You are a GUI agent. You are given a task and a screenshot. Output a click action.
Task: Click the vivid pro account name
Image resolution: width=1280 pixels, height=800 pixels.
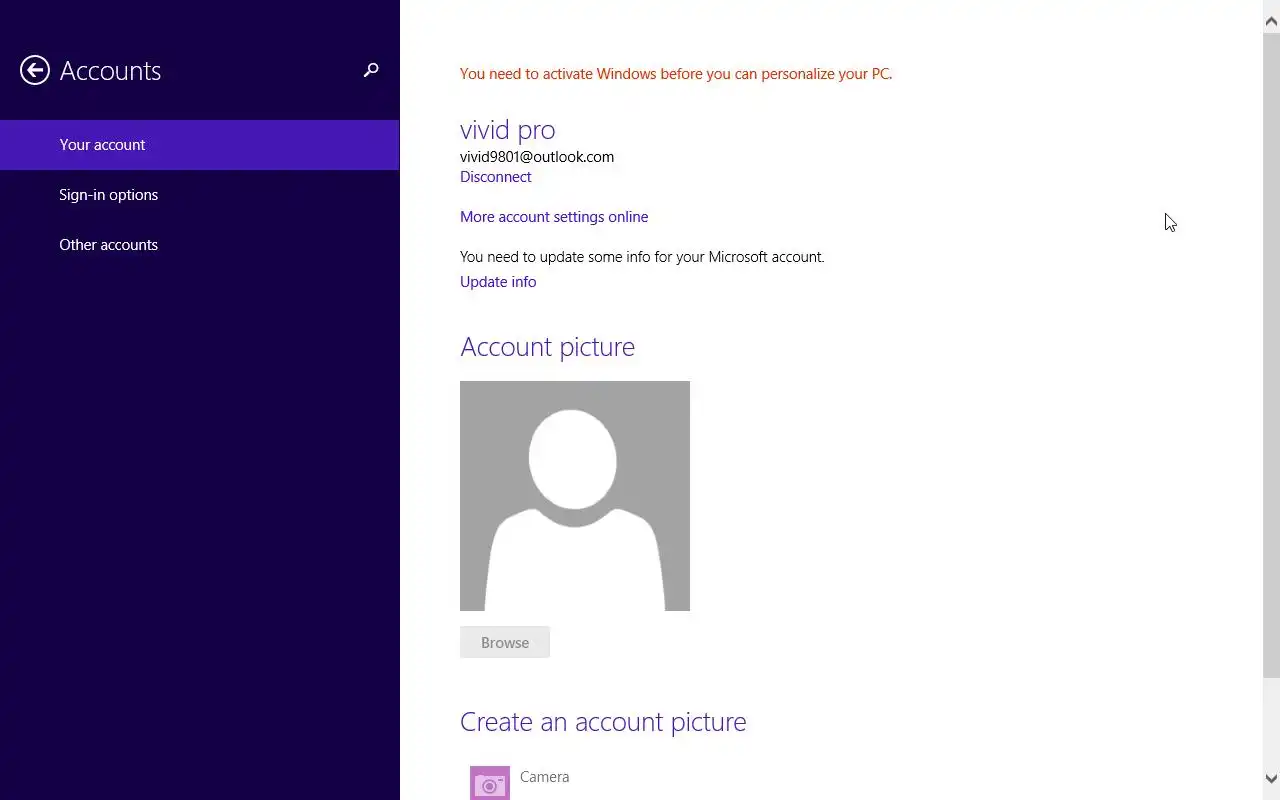point(507,130)
